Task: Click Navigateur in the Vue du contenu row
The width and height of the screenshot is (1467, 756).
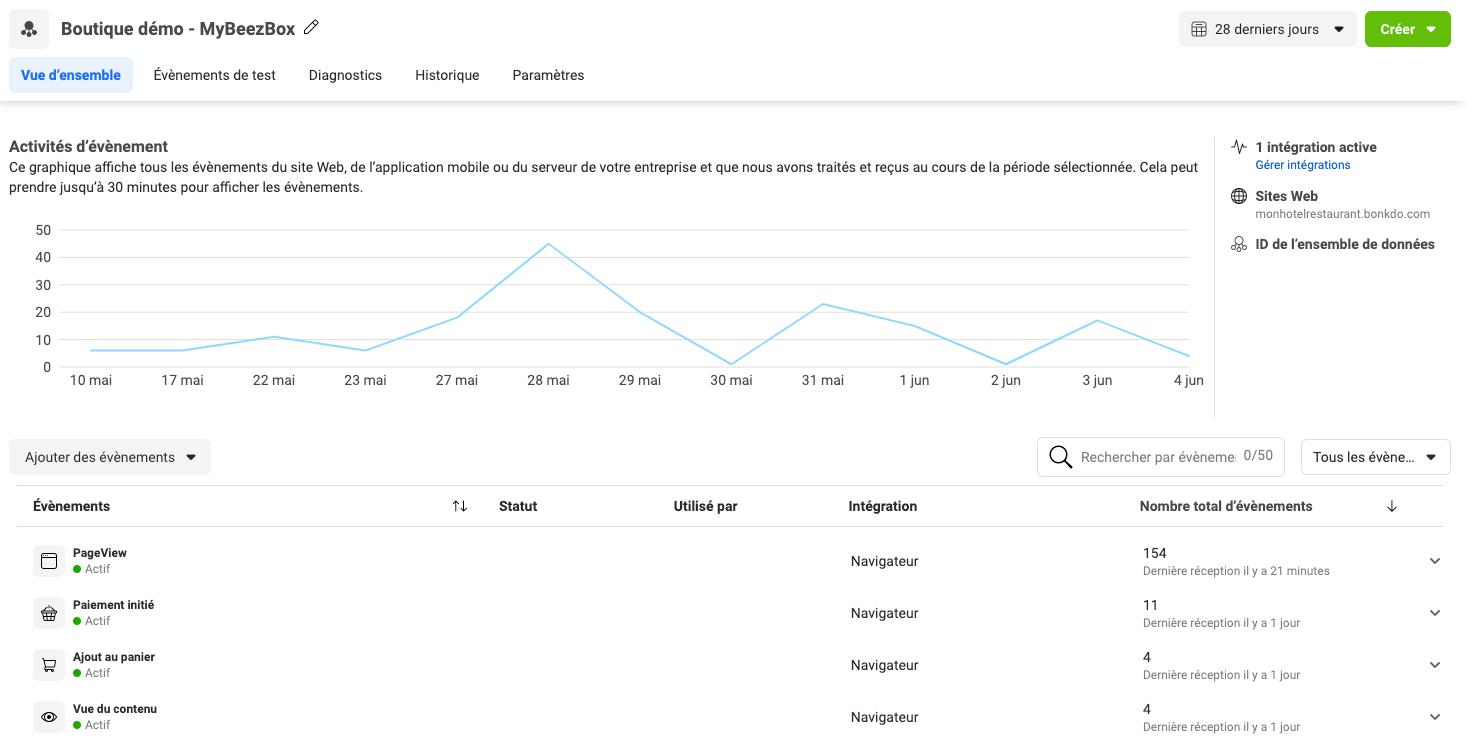Action: (x=885, y=717)
